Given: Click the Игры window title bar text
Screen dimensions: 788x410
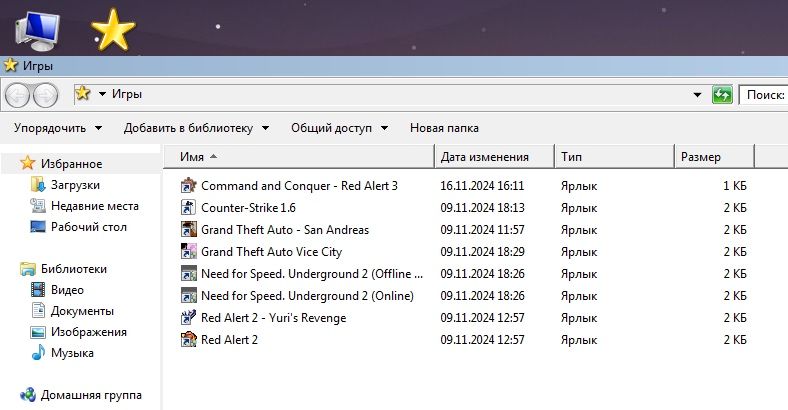Looking at the screenshot, I should tap(38, 66).
